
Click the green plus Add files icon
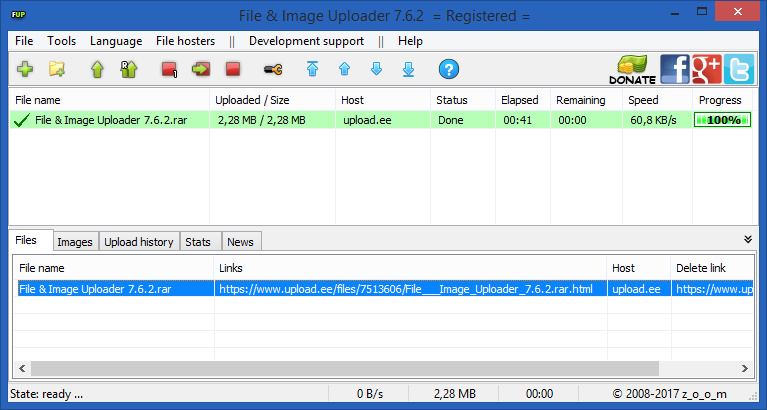(x=25, y=69)
